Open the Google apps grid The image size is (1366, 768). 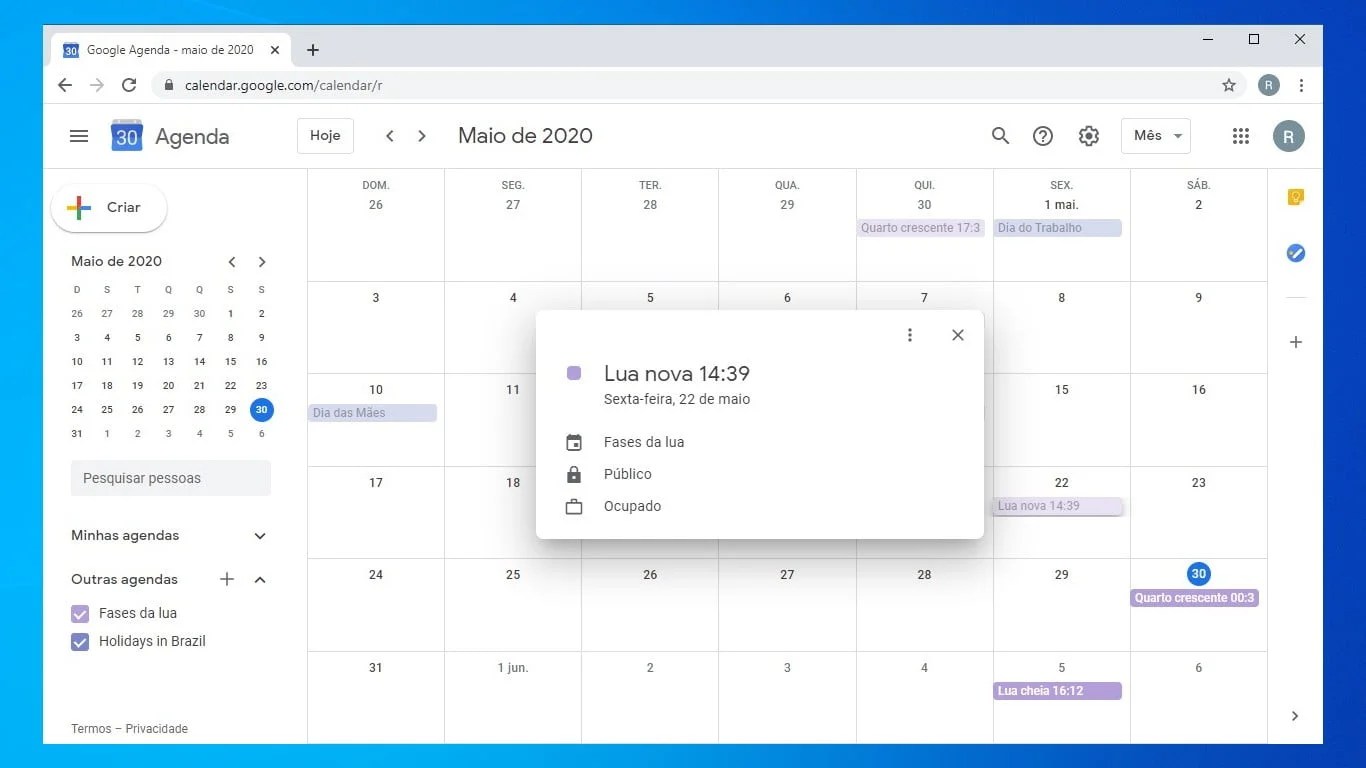(x=1241, y=136)
